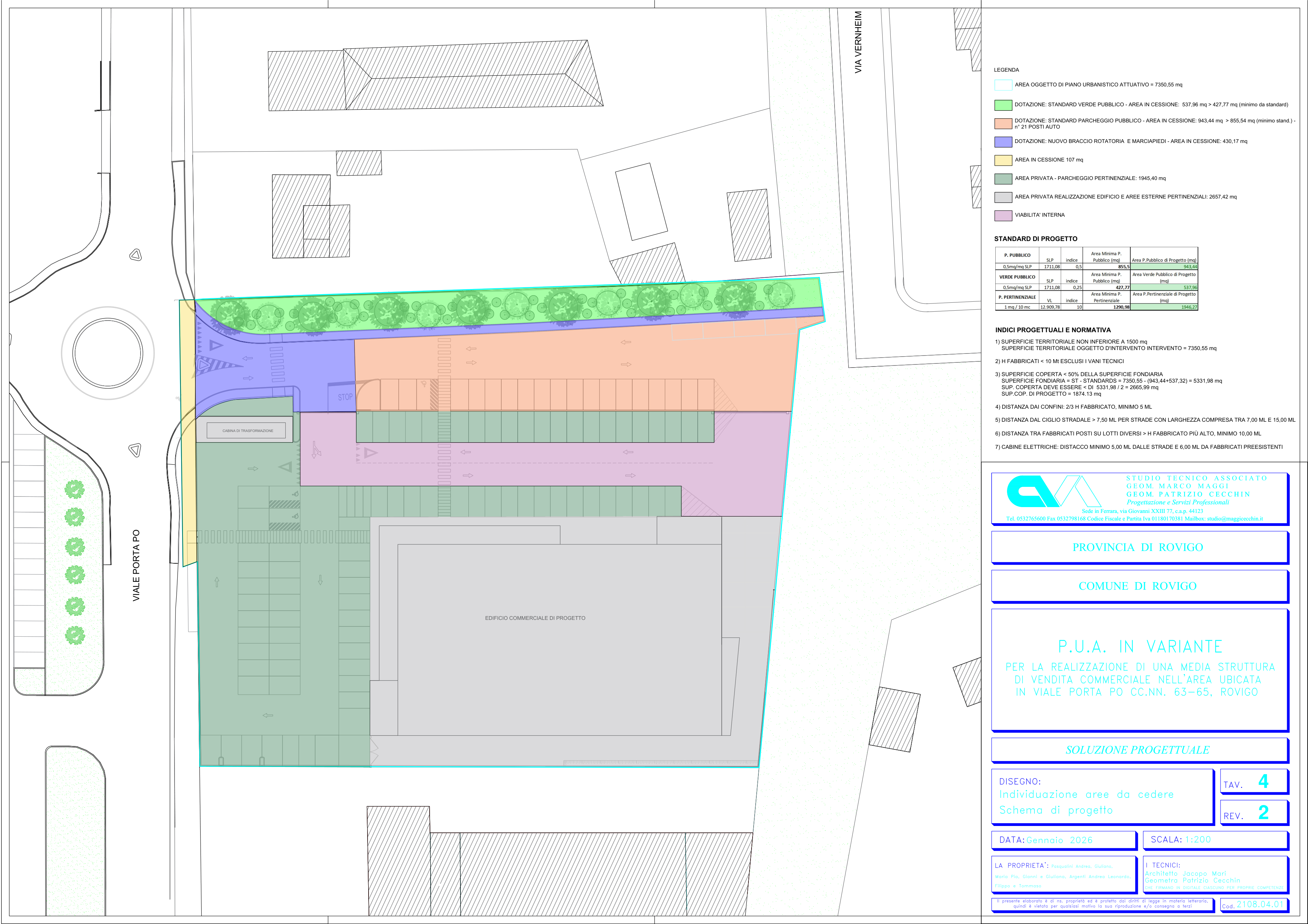Click the 'DISEGNO: Individuazione aree da cedere' box
The width and height of the screenshot is (1308, 924).
tap(1103, 796)
